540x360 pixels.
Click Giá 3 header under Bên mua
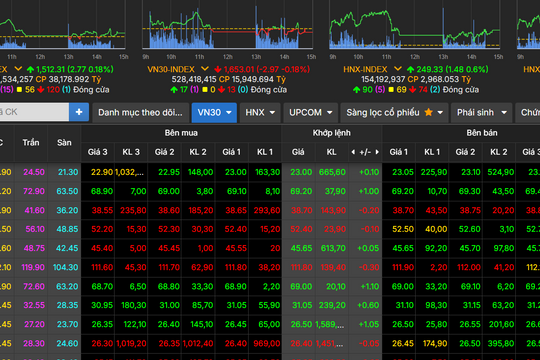[97, 152]
